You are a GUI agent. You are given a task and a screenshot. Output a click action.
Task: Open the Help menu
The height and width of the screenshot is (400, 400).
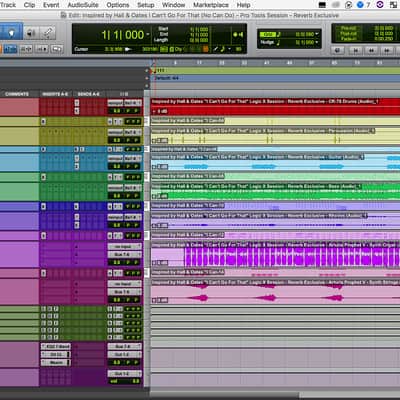pos(243,5)
